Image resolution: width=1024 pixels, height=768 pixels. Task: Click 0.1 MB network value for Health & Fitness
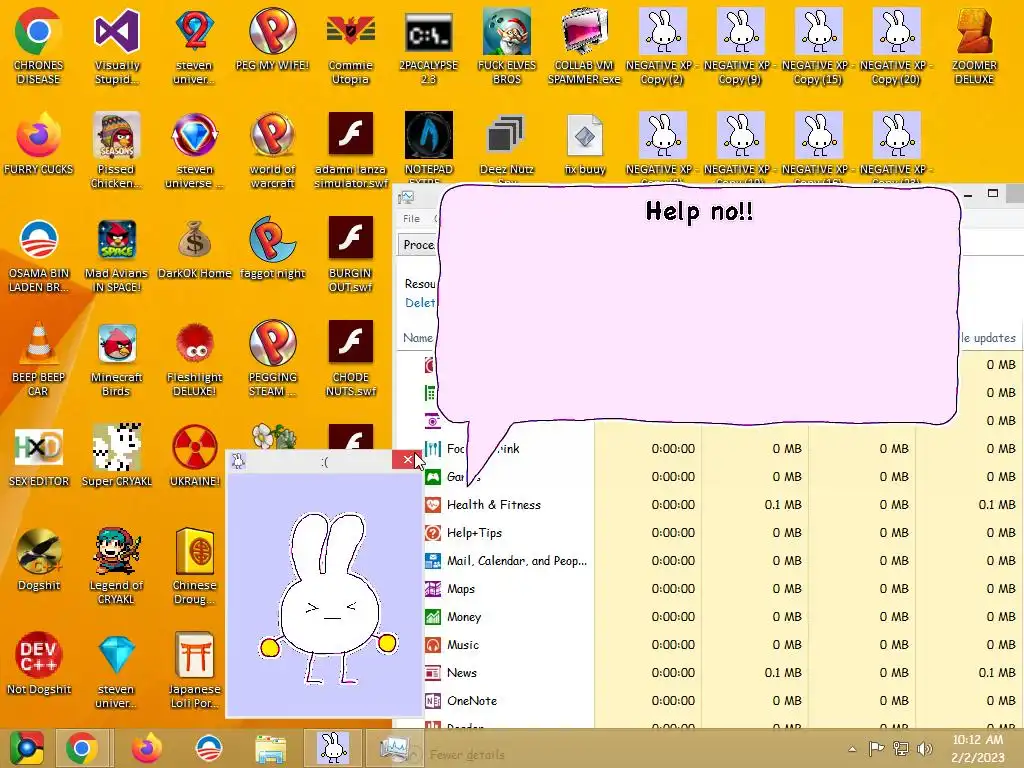tap(782, 504)
